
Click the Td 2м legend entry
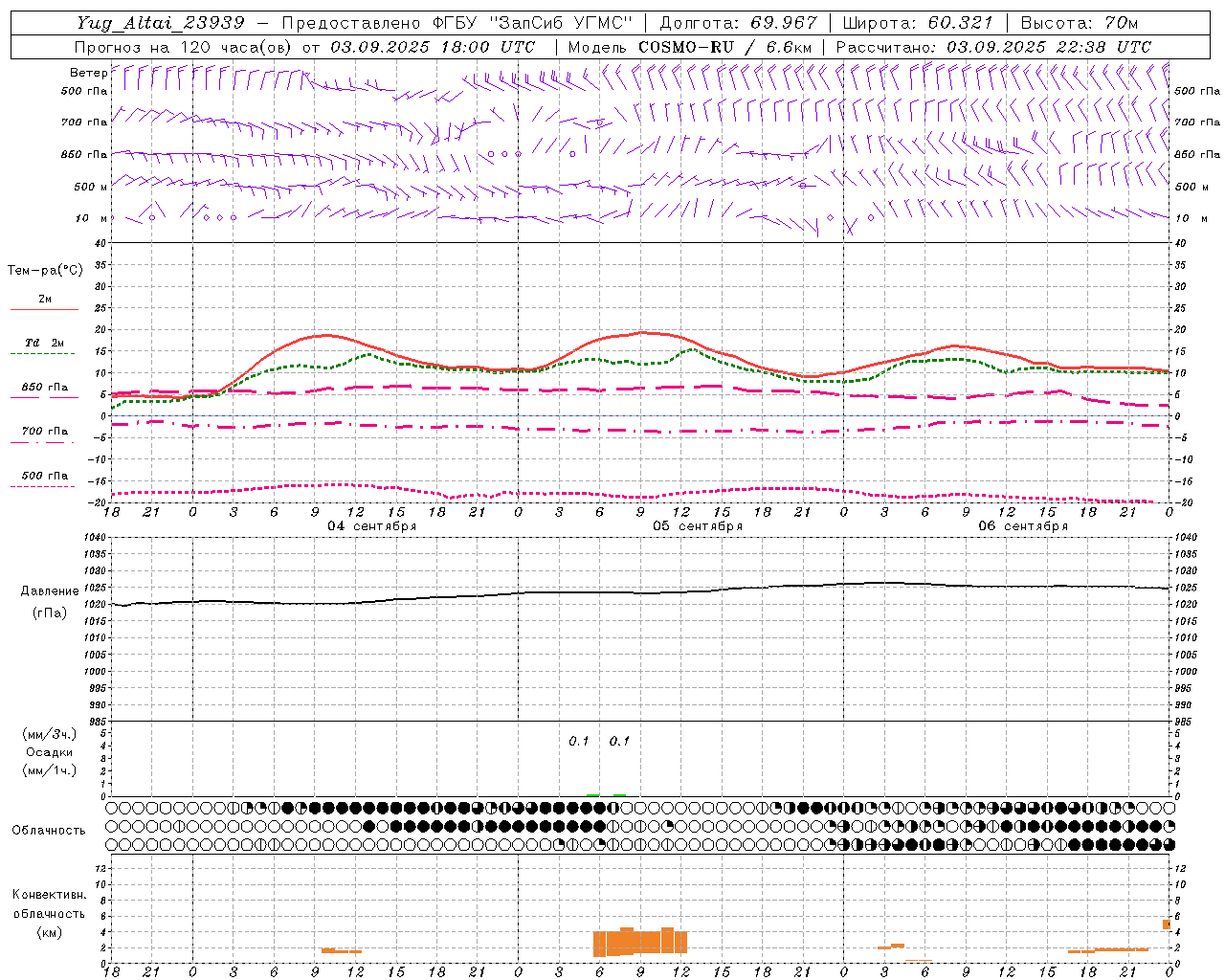[x=44, y=343]
